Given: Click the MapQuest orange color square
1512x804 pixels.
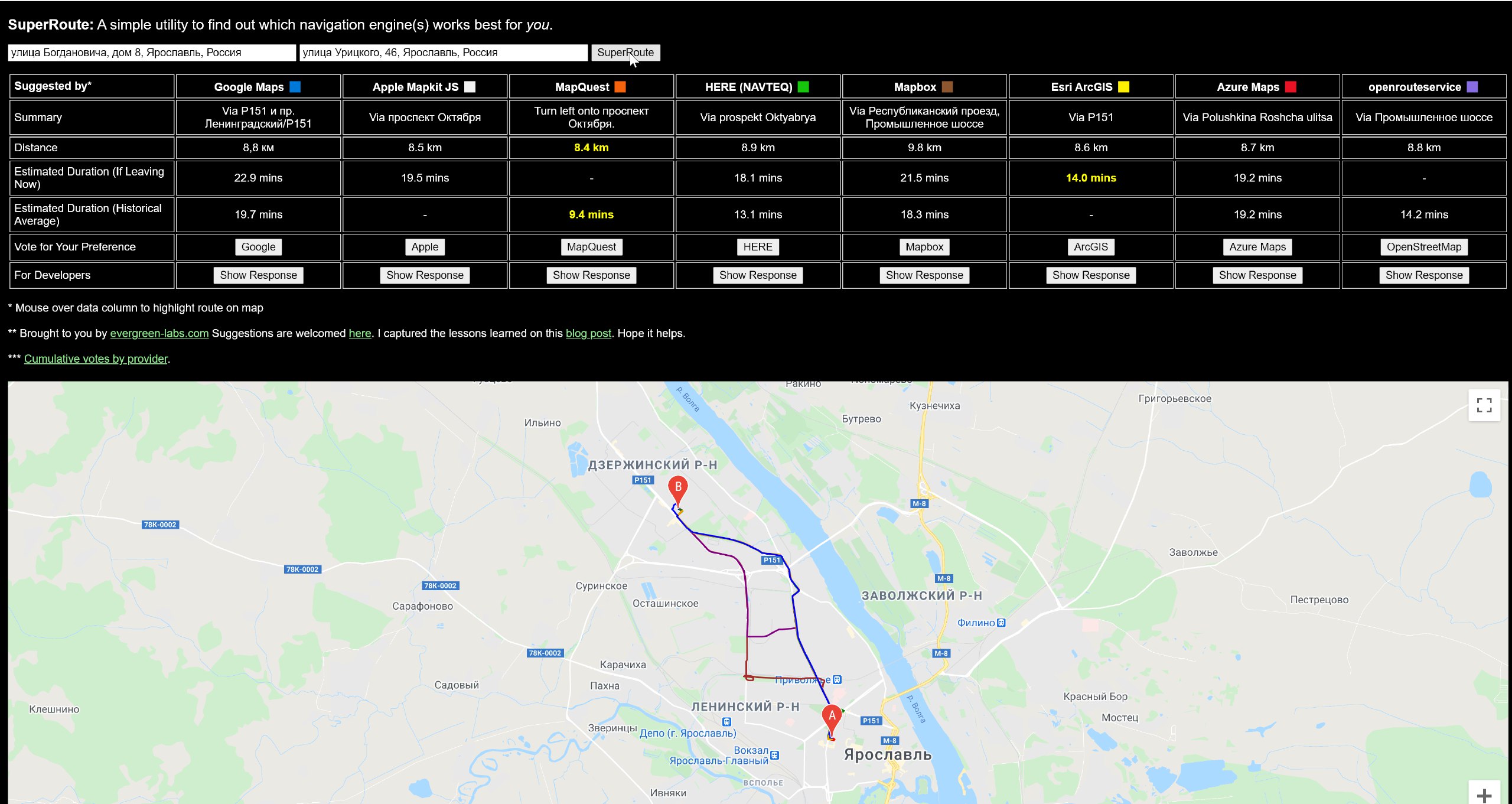Looking at the screenshot, I should pyautogui.click(x=620, y=87).
